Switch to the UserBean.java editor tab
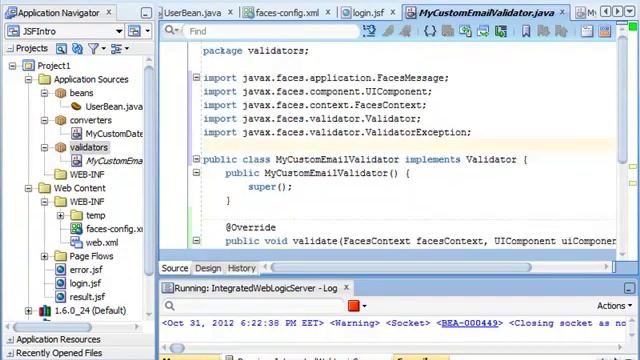Image resolution: width=640 pixels, height=360 pixels. [192, 13]
